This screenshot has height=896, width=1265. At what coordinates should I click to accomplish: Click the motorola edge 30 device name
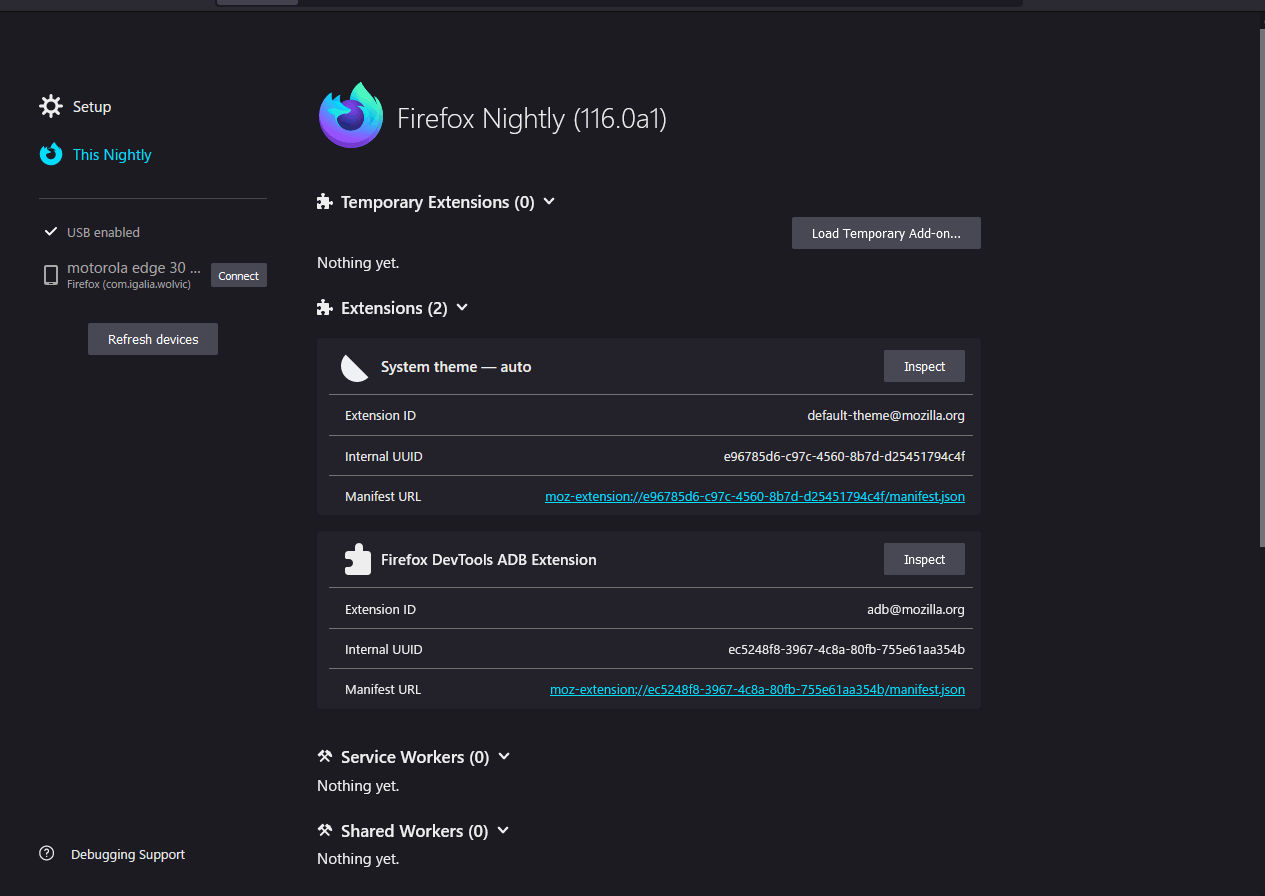[134, 269]
